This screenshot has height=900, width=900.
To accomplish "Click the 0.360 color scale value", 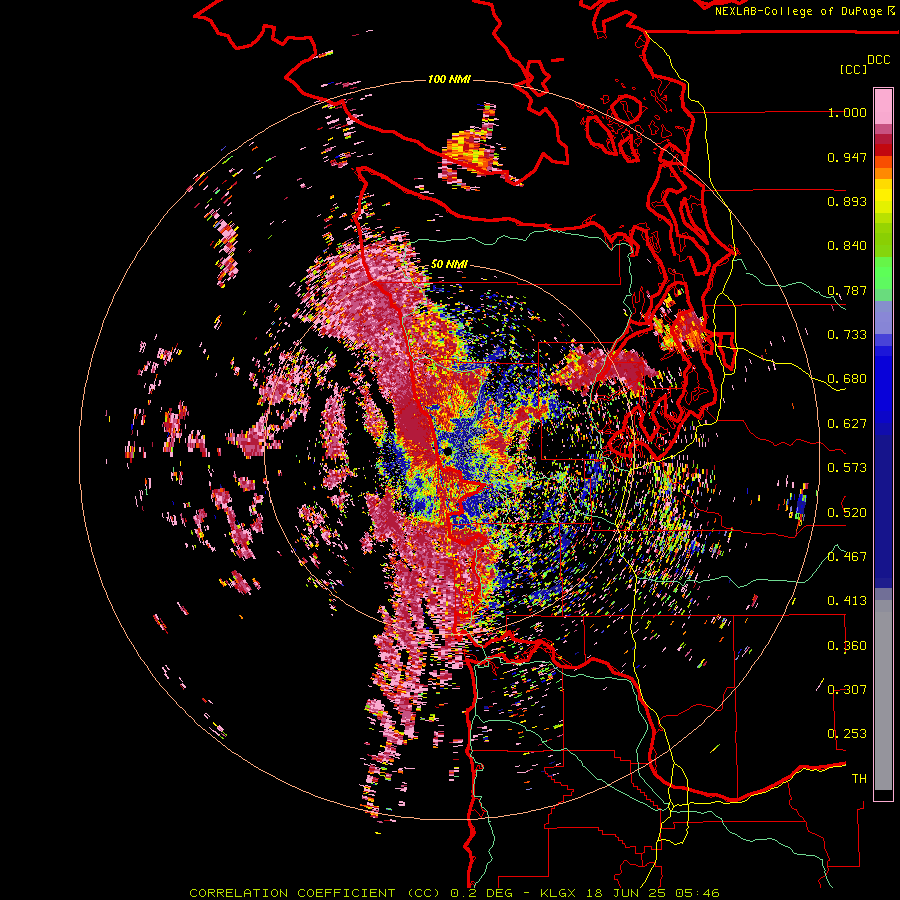I will [x=847, y=646].
